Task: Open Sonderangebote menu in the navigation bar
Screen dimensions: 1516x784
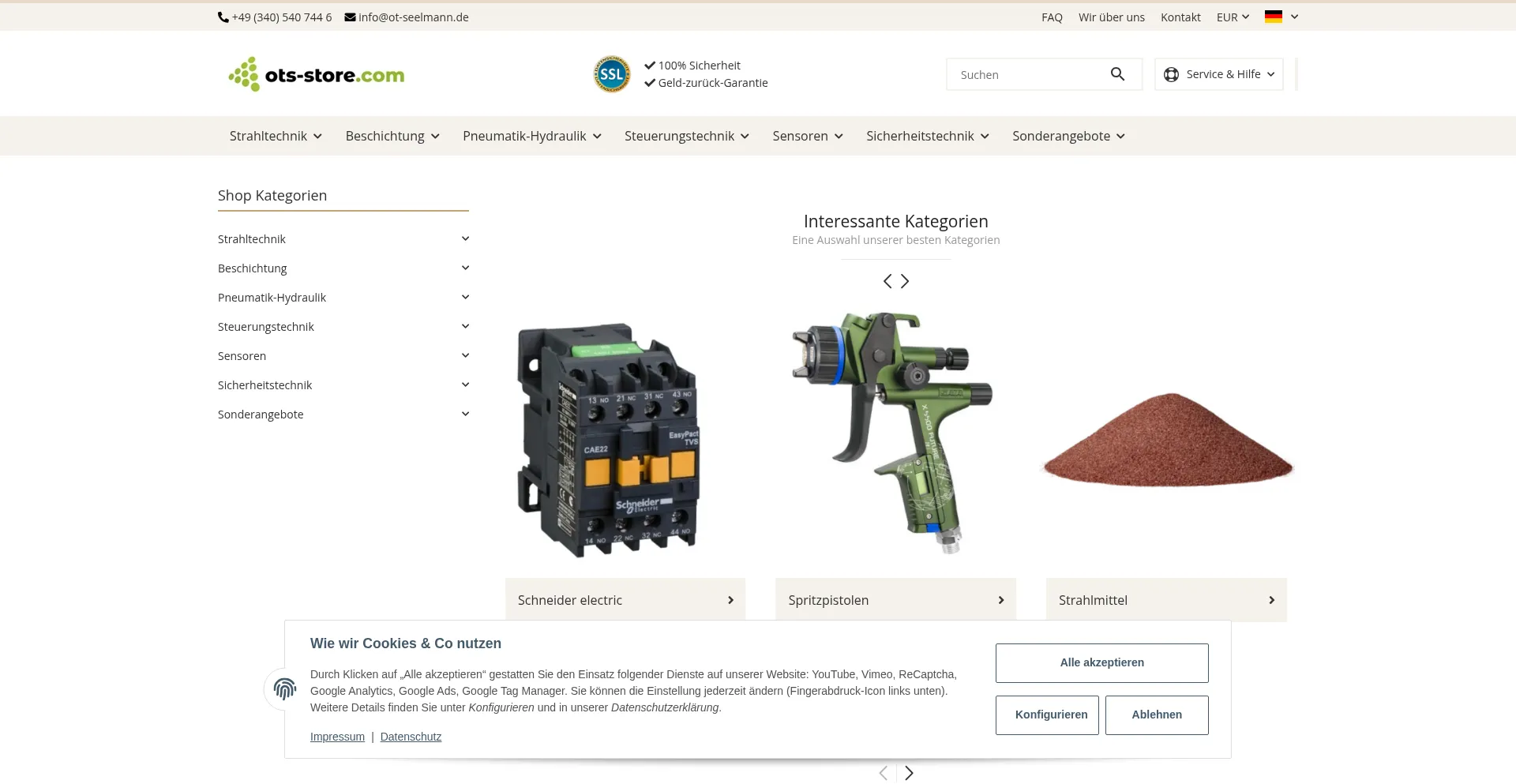Action: 1068,136
